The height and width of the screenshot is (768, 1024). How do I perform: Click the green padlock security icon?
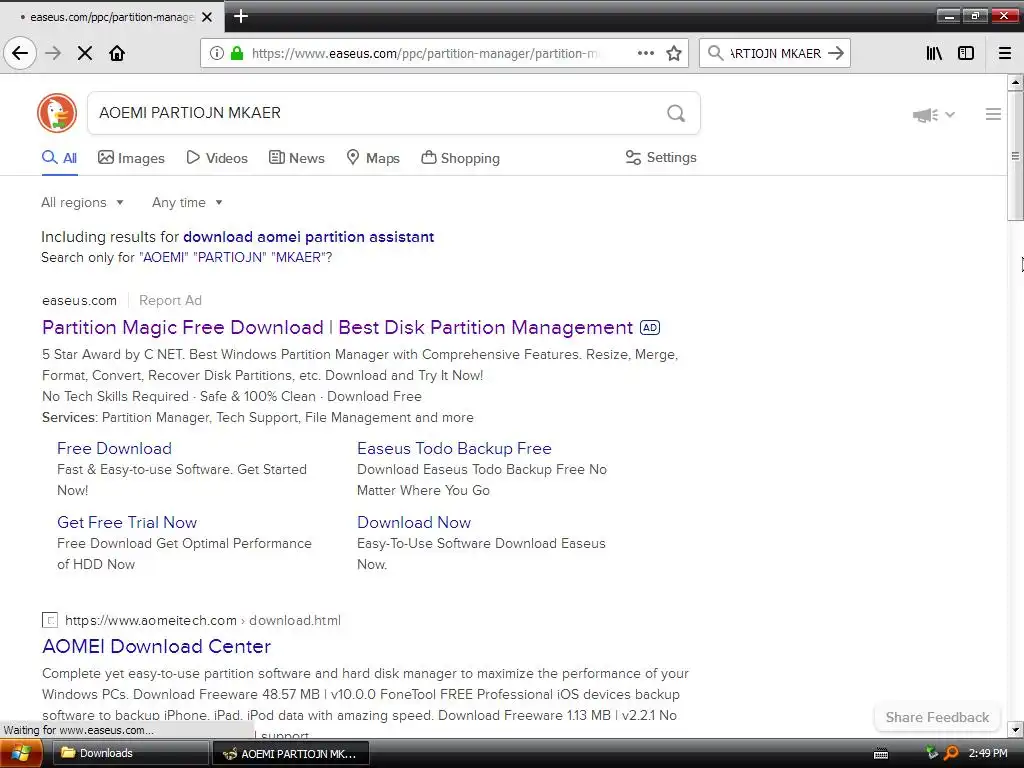click(x=237, y=53)
